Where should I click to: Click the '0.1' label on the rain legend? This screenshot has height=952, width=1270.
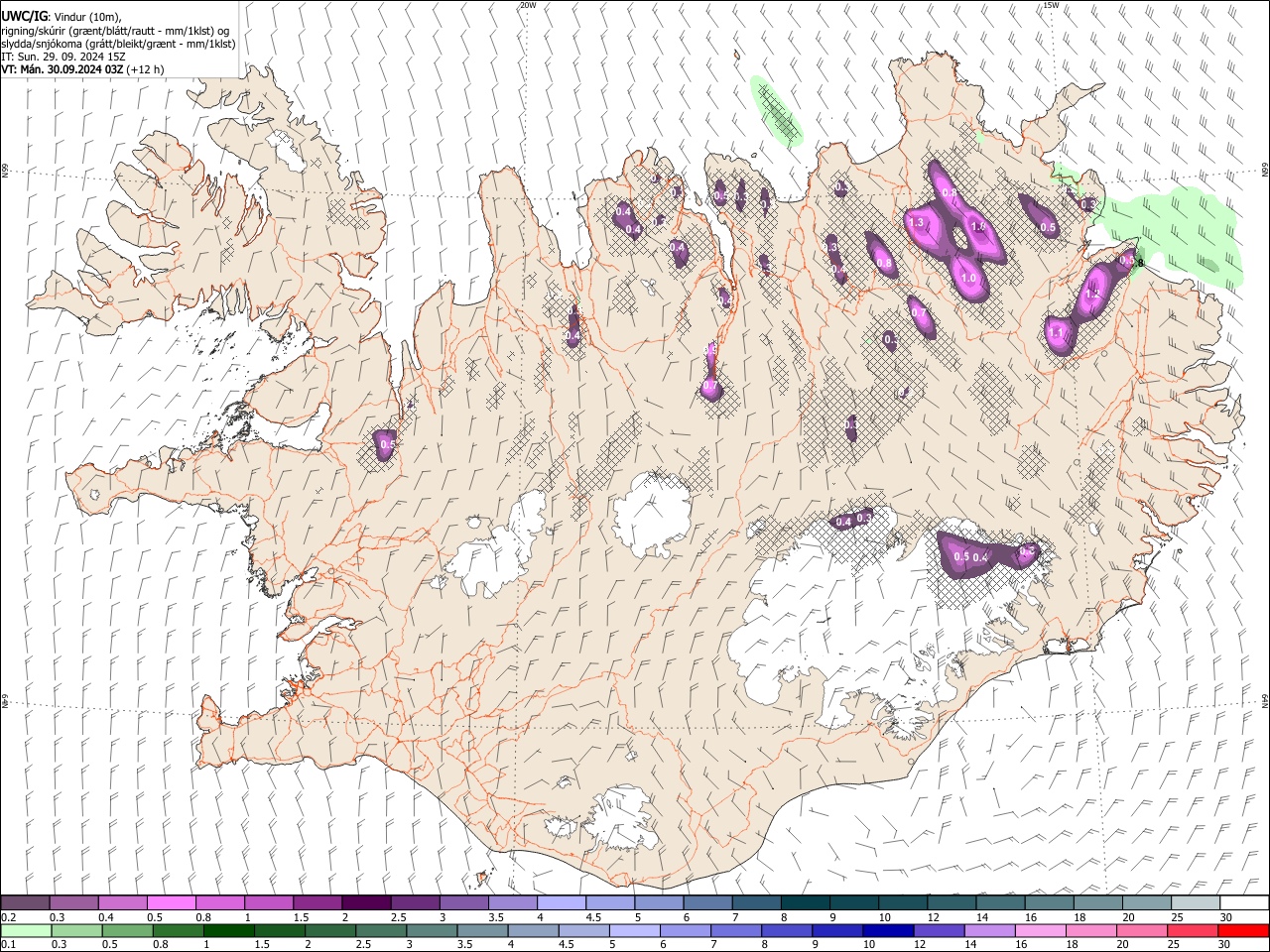pos(8,945)
